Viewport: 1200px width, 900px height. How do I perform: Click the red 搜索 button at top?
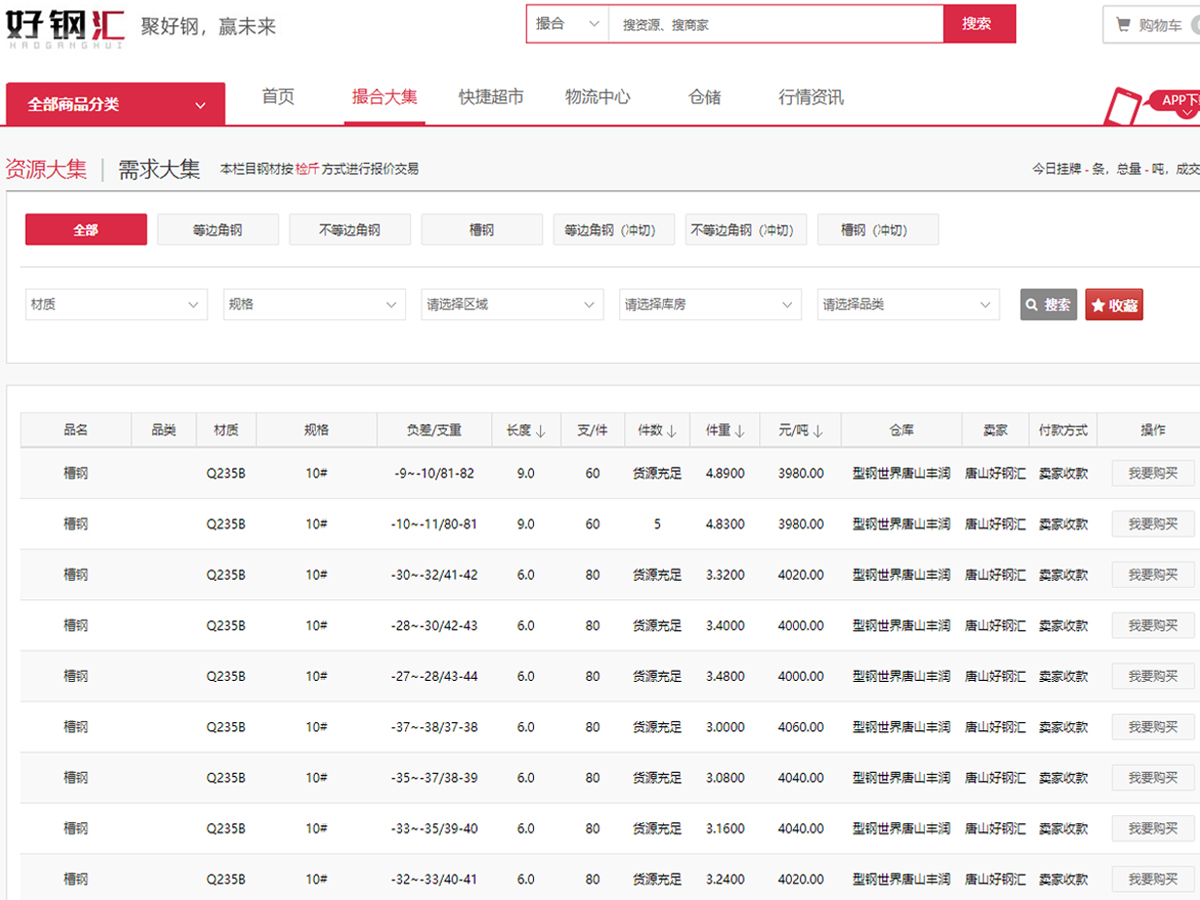point(977,24)
